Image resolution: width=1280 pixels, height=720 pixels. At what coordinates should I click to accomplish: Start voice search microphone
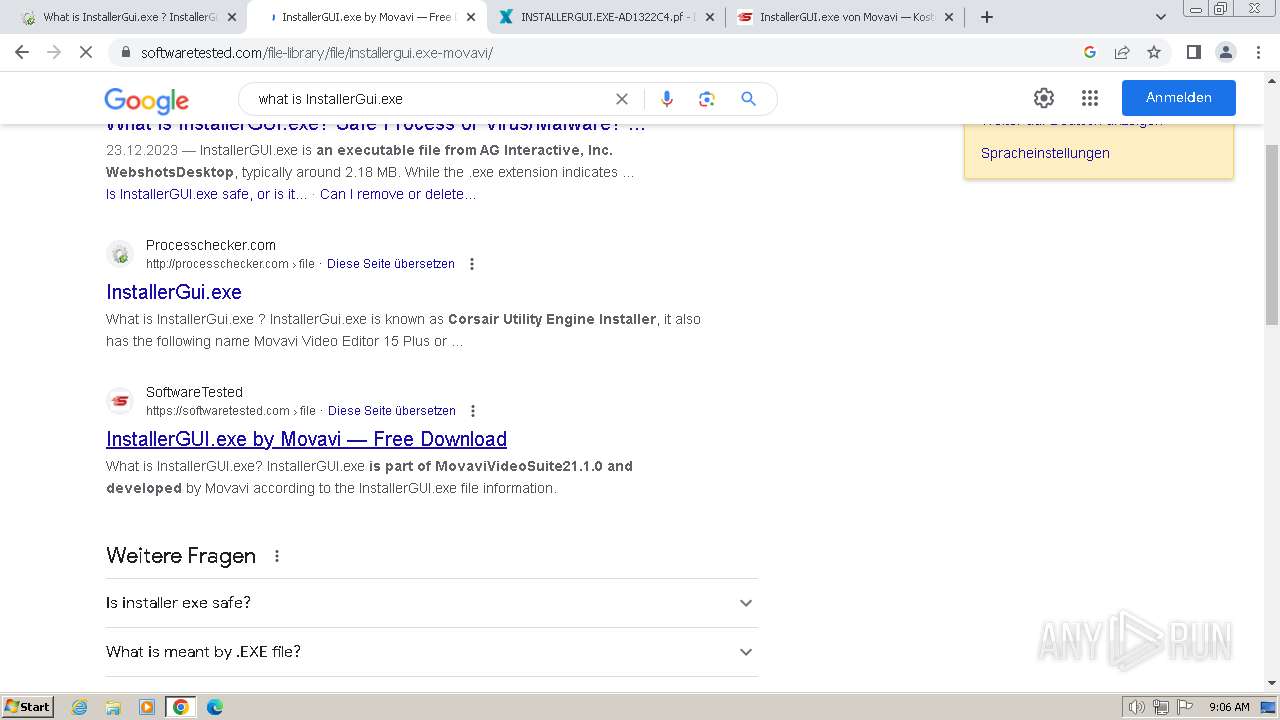coord(667,99)
